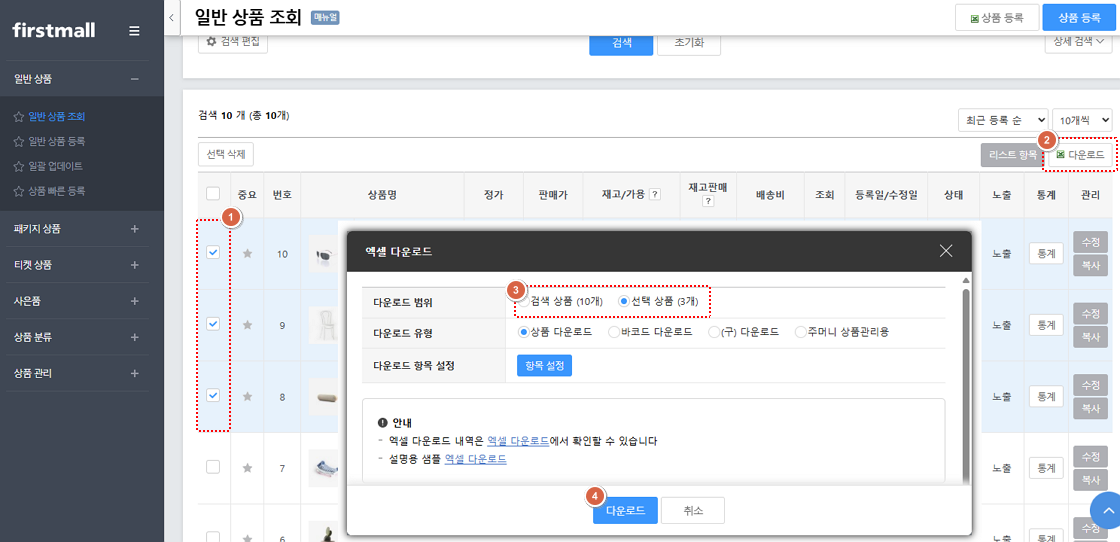Viewport: 1120px width, 542px height.
Task: Expand the 상품 관리 sidebar section
Action: (134, 373)
